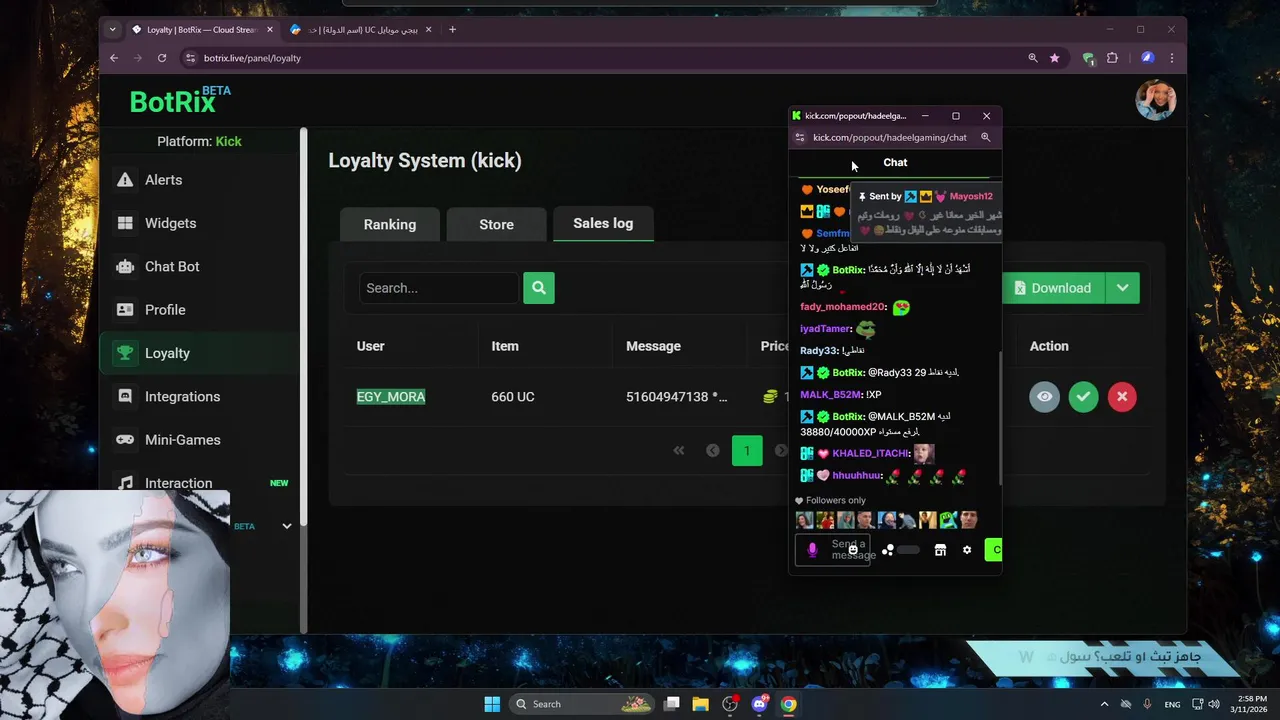This screenshot has height=720, width=1280.
Task: Click the green search magnifier button
Action: (x=538, y=288)
